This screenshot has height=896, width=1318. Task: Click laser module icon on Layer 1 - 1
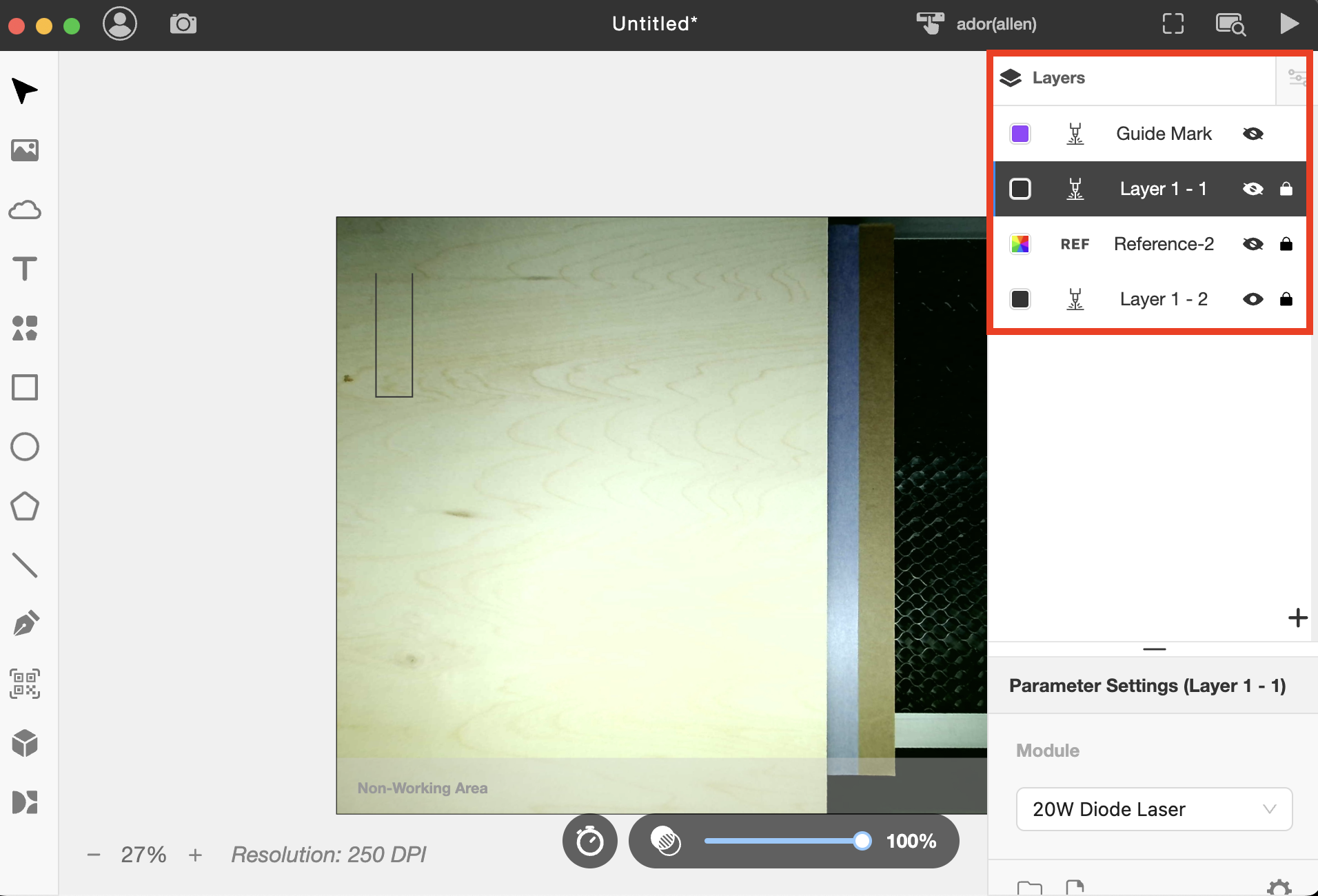tap(1075, 189)
